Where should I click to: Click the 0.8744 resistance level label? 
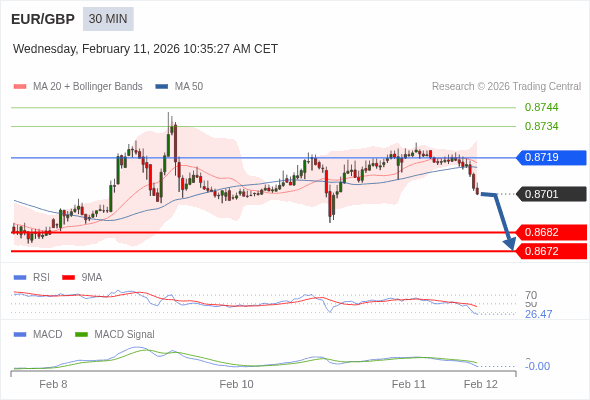(541, 108)
